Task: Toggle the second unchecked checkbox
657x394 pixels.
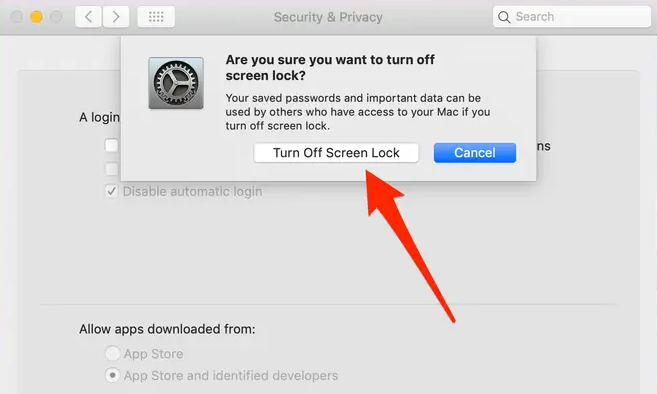Action: pos(111,169)
